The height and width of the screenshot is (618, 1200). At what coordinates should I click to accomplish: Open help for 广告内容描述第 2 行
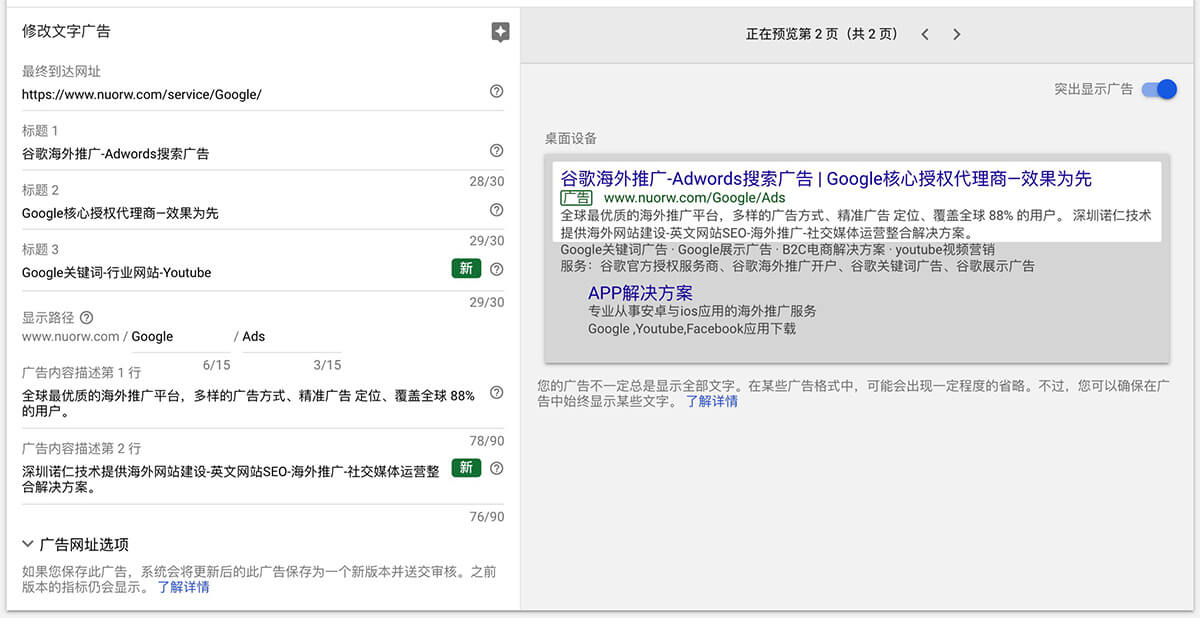pyautogui.click(x=496, y=468)
